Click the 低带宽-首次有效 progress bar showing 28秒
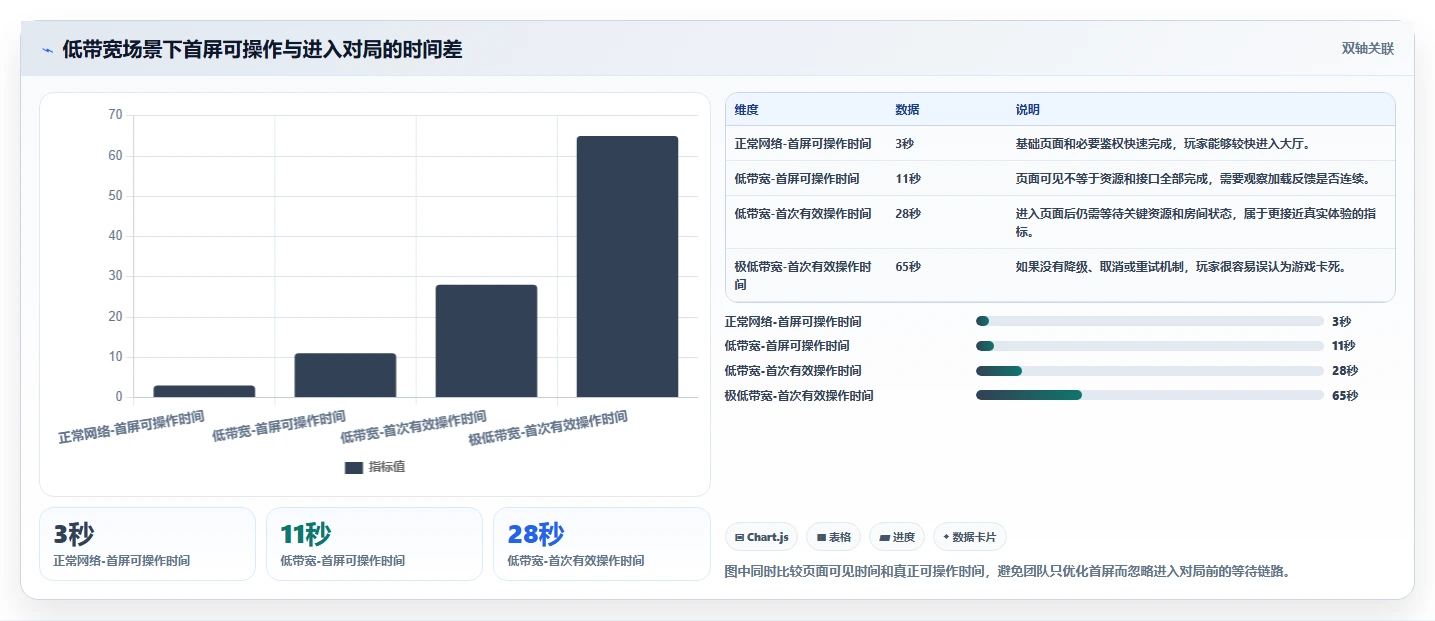 tap(1150, 371)
